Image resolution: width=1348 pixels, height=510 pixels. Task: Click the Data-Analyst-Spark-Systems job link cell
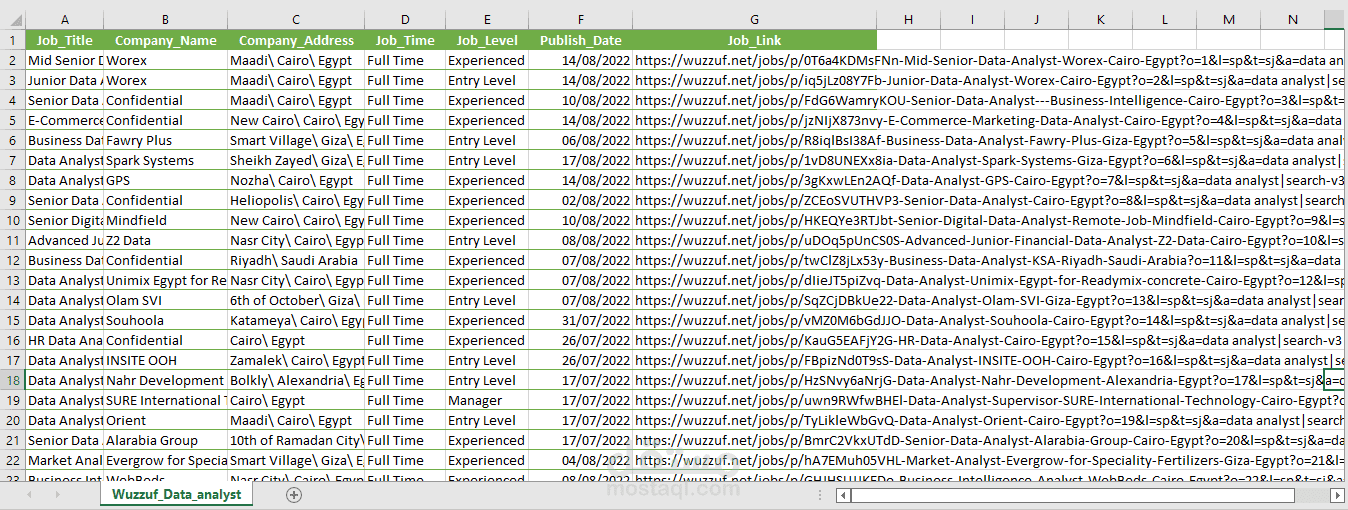[755, 160]
